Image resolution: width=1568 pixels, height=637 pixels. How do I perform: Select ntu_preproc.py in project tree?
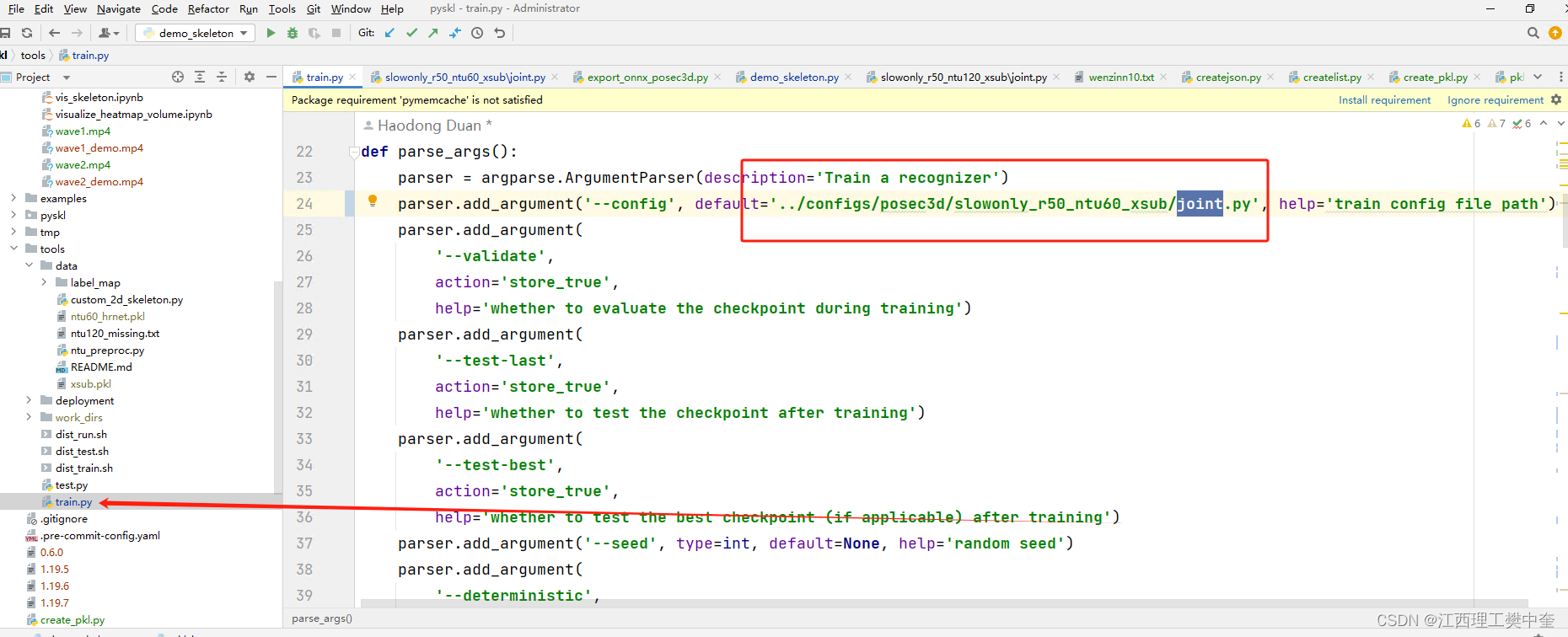[x=107, y=350]
